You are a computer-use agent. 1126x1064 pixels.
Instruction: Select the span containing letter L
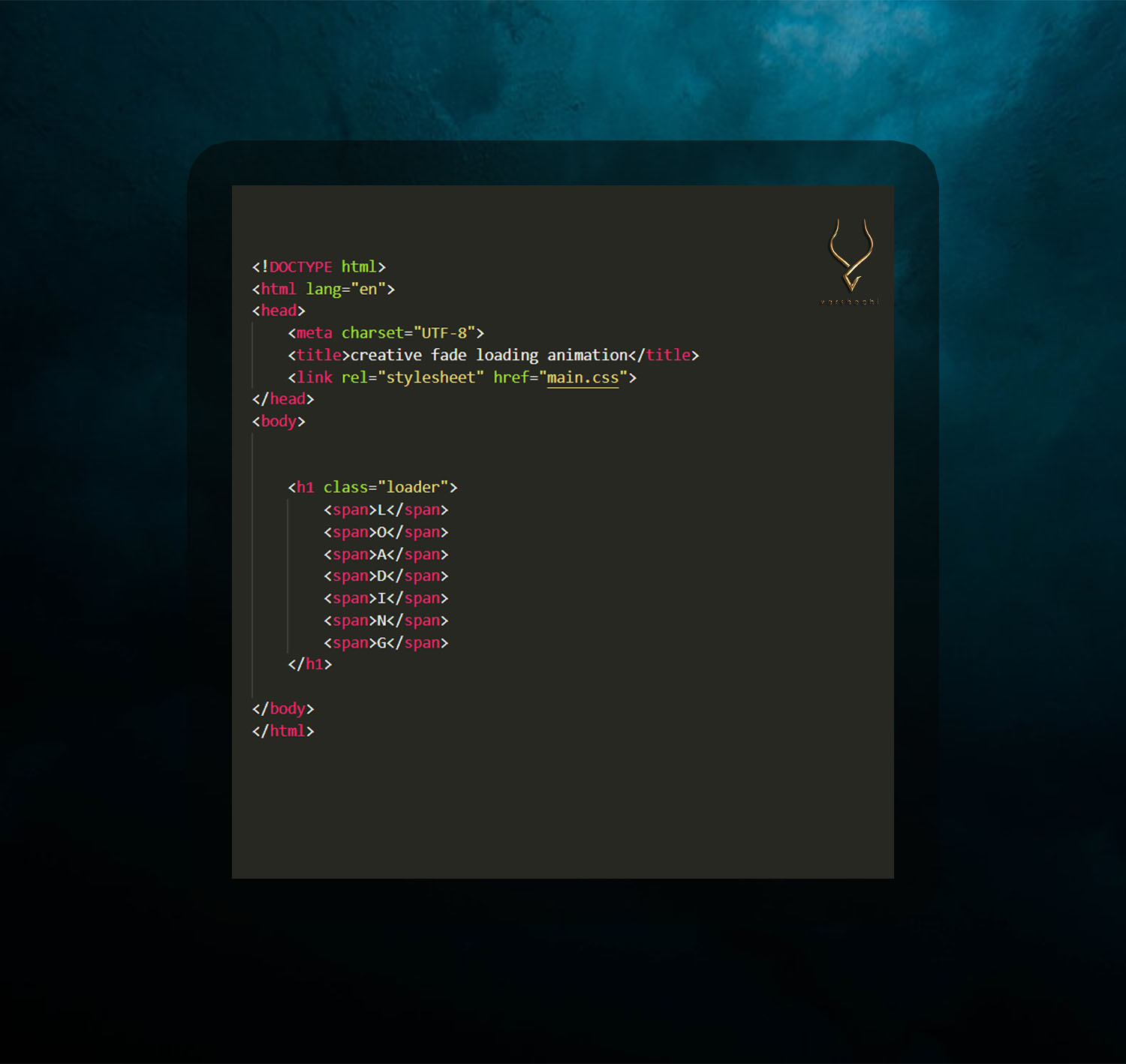386,510
